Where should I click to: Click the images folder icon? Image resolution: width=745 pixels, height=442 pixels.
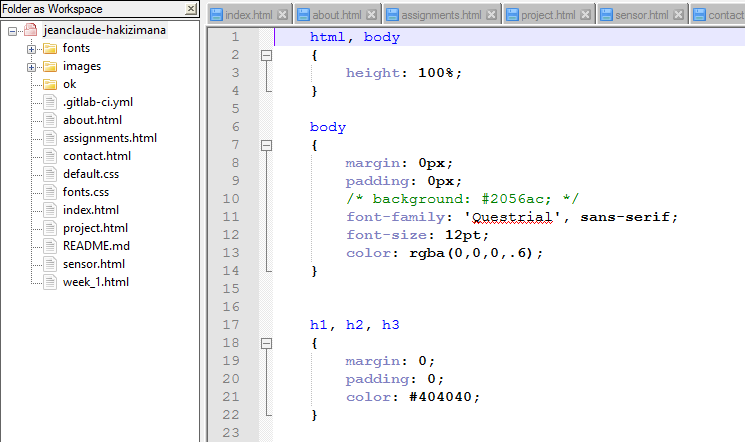[50, 66]
